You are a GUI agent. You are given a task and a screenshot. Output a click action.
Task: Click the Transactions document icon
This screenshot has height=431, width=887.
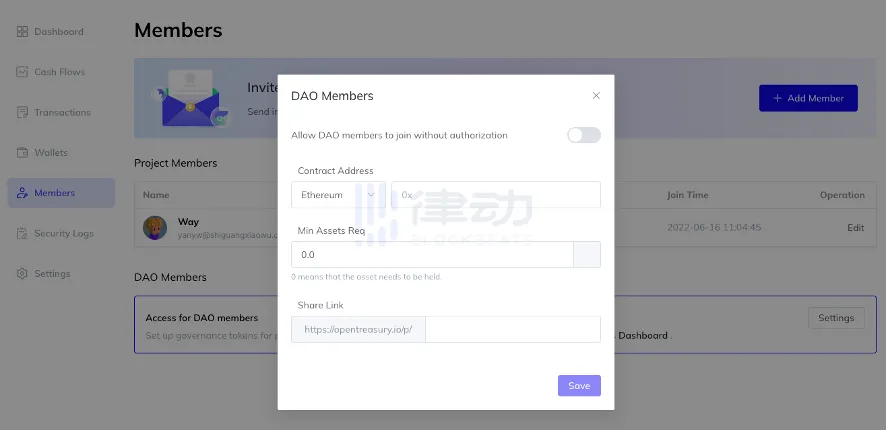[x=23, y=113]
